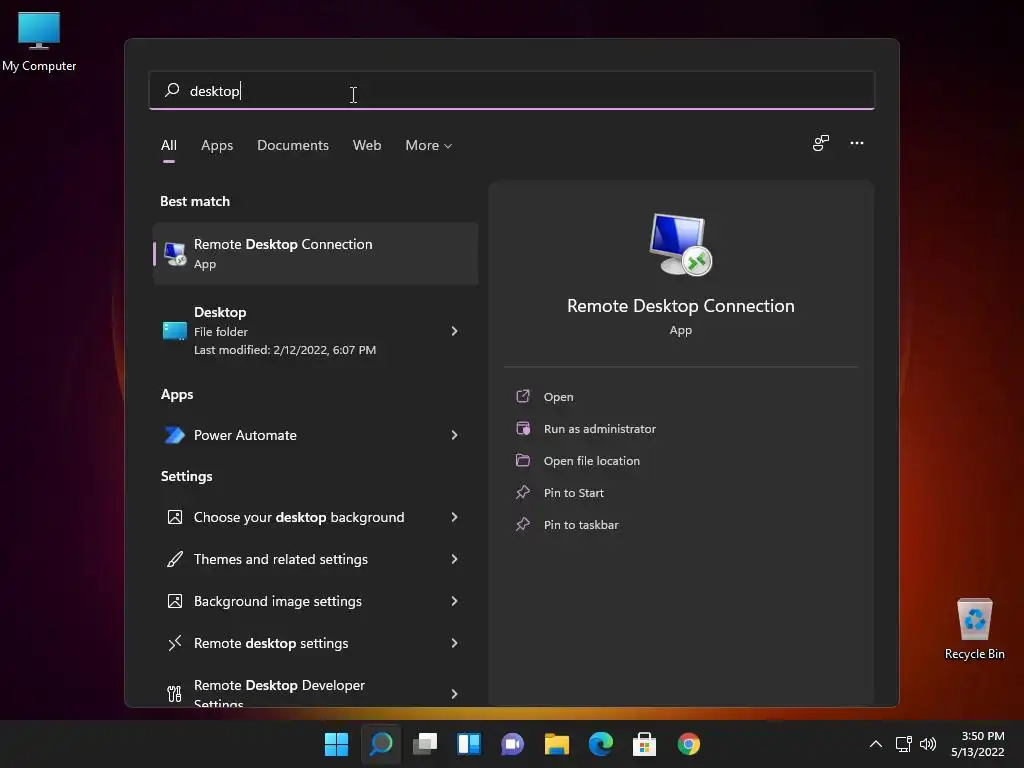Screen dimensions: 1024x768
Task: Open the Widgets taskbar icon
Action: coord(469,744)
